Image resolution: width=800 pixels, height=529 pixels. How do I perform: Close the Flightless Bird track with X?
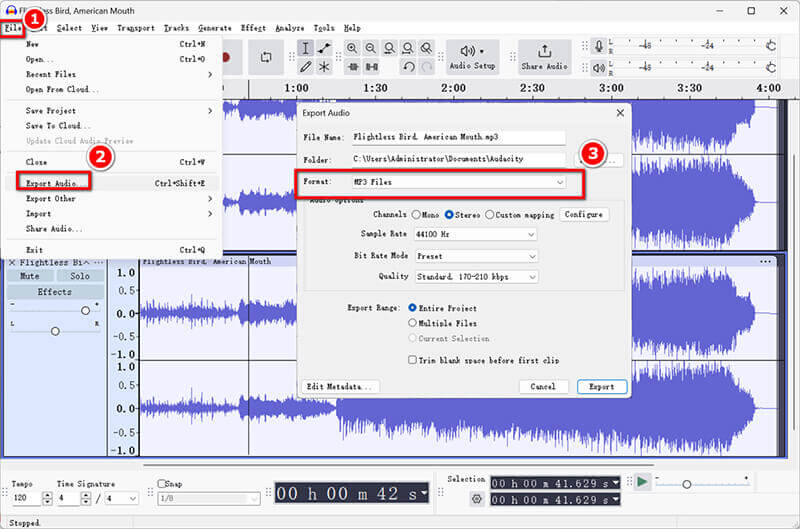pyautogui.click(x=12, y=262)
